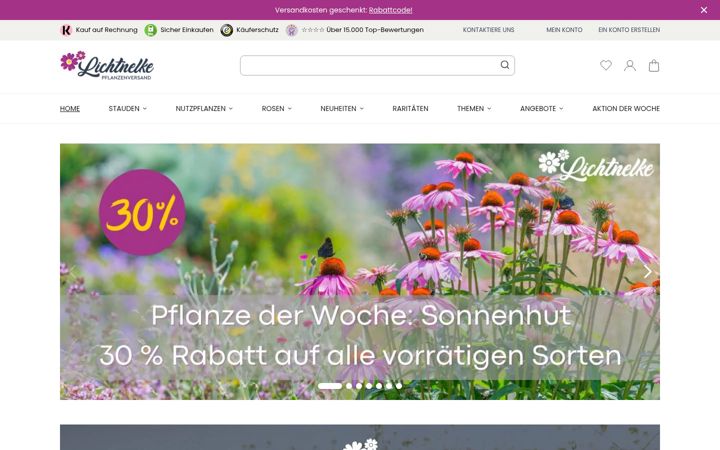This screenshot has height=450, width=720.
Task: Select the third carousel dot
Action: [359, 386]
